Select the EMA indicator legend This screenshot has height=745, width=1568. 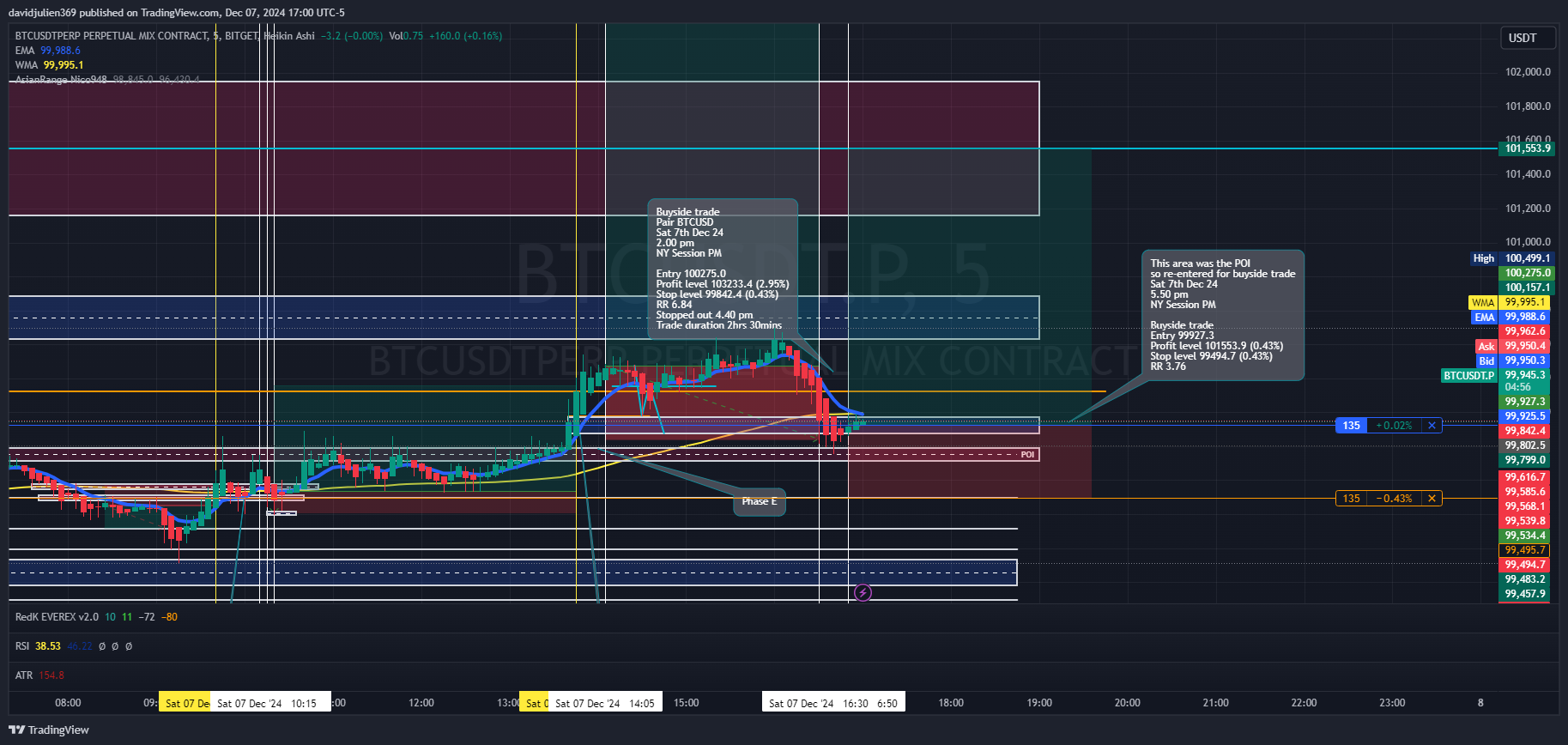[48, 51]
